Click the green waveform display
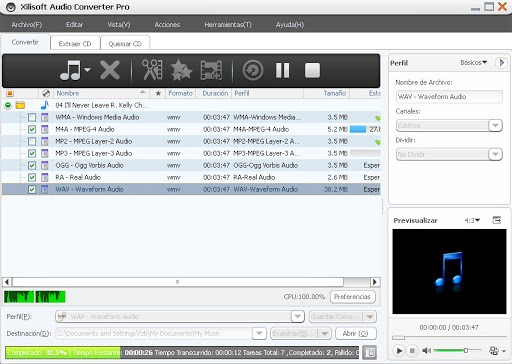The image size is (512, 364). pos(35,297)
